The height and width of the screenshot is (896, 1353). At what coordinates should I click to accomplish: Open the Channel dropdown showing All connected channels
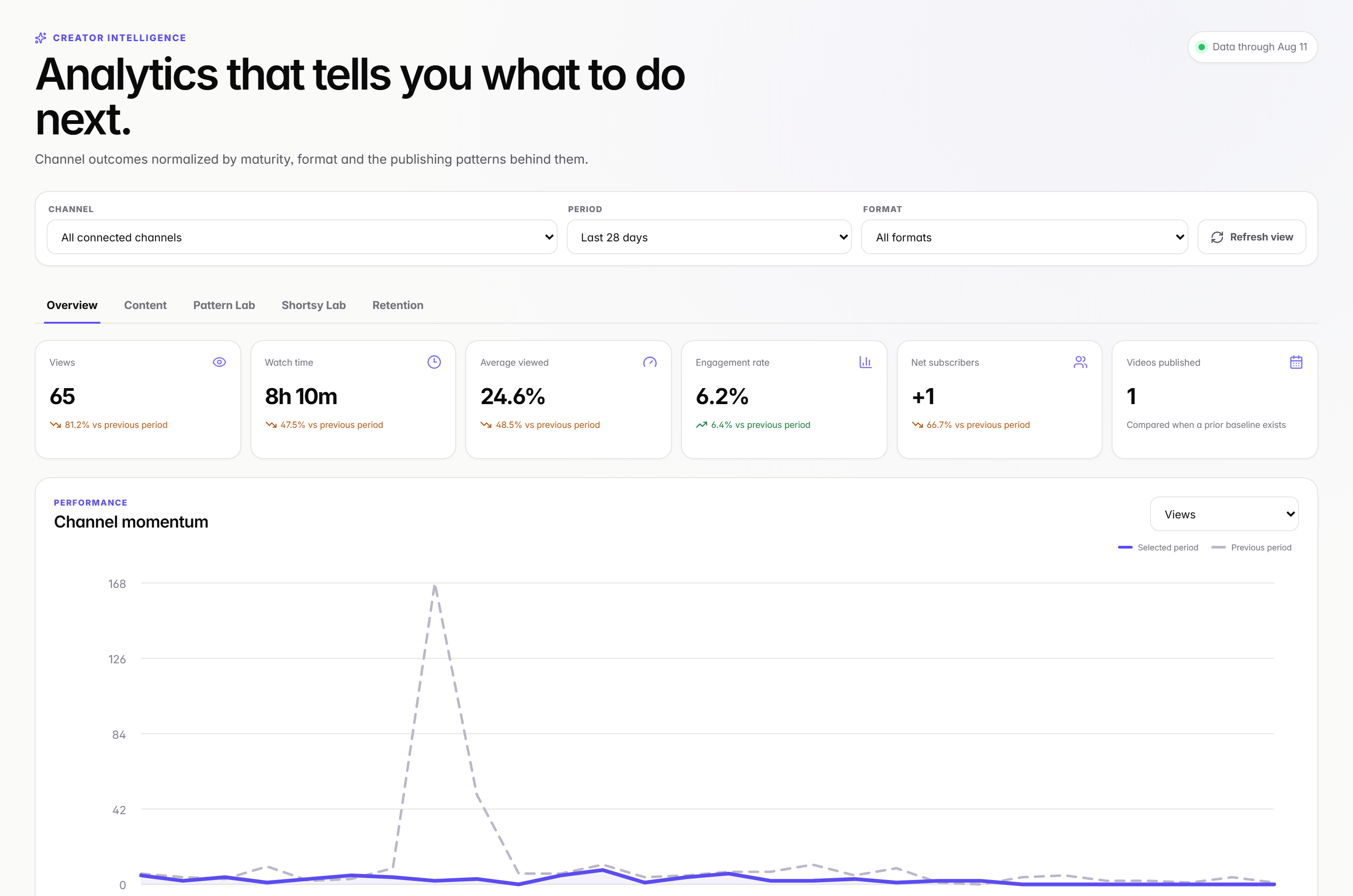[302, 237]
